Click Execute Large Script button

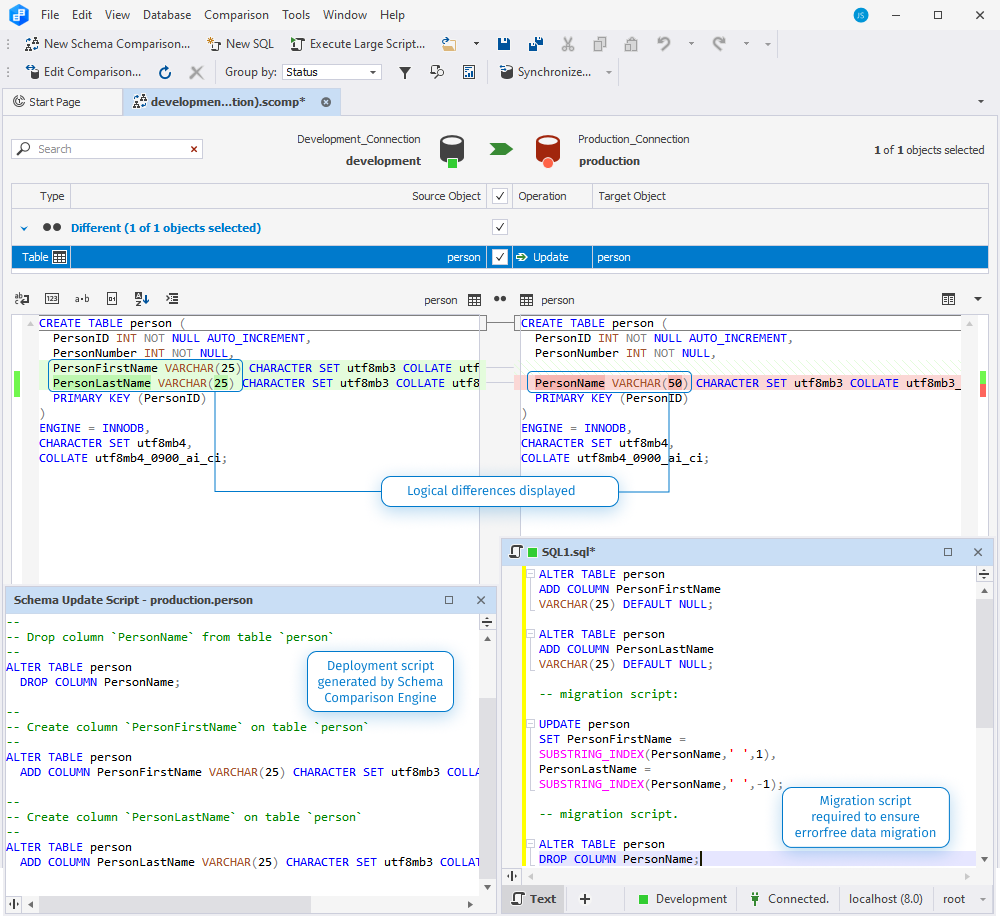pyautogui.click(x=358, y=44)
